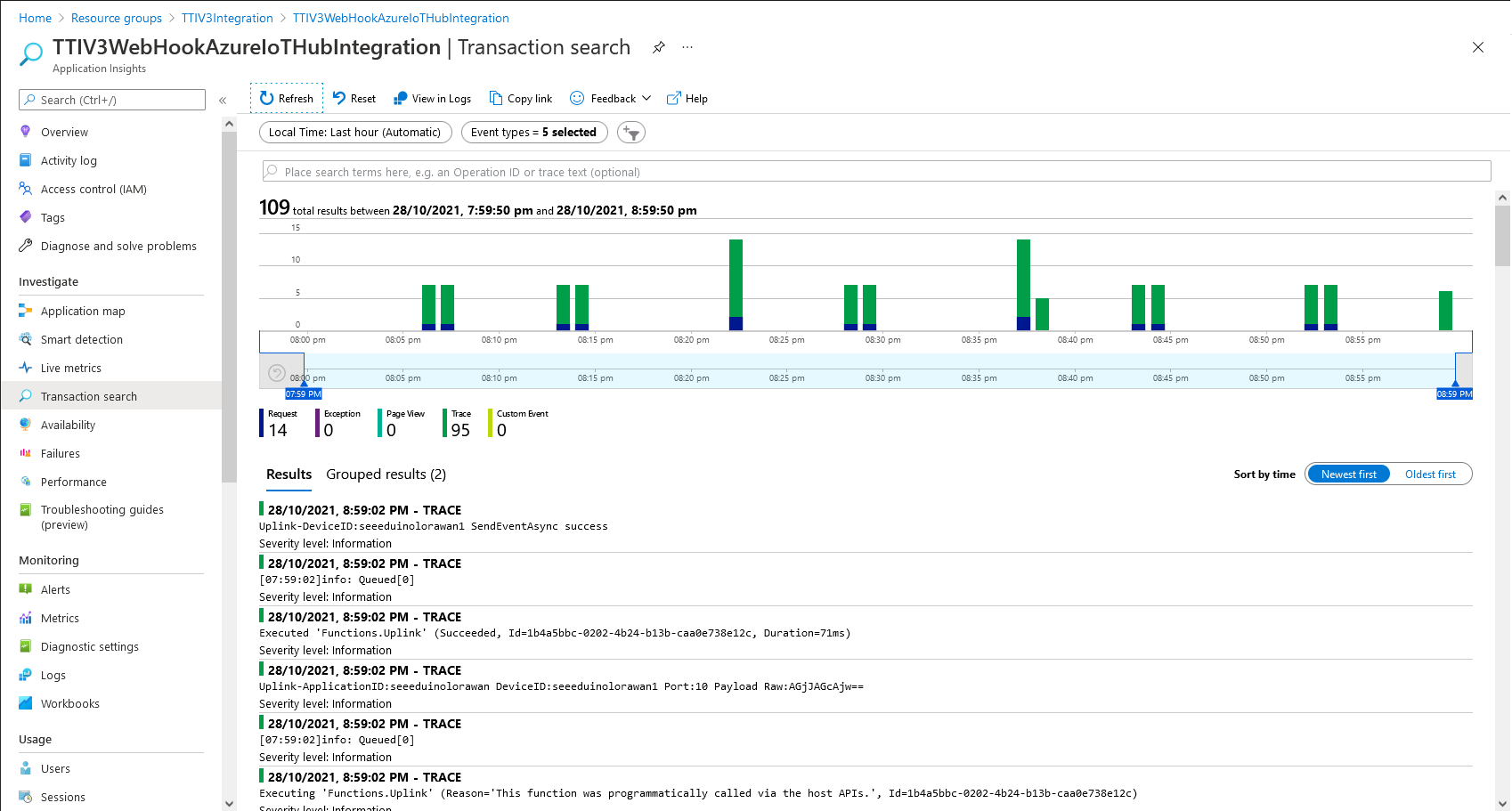Expand the Feedback dropdown
Screen dimensions: 1512x811
tap(646, 99)
